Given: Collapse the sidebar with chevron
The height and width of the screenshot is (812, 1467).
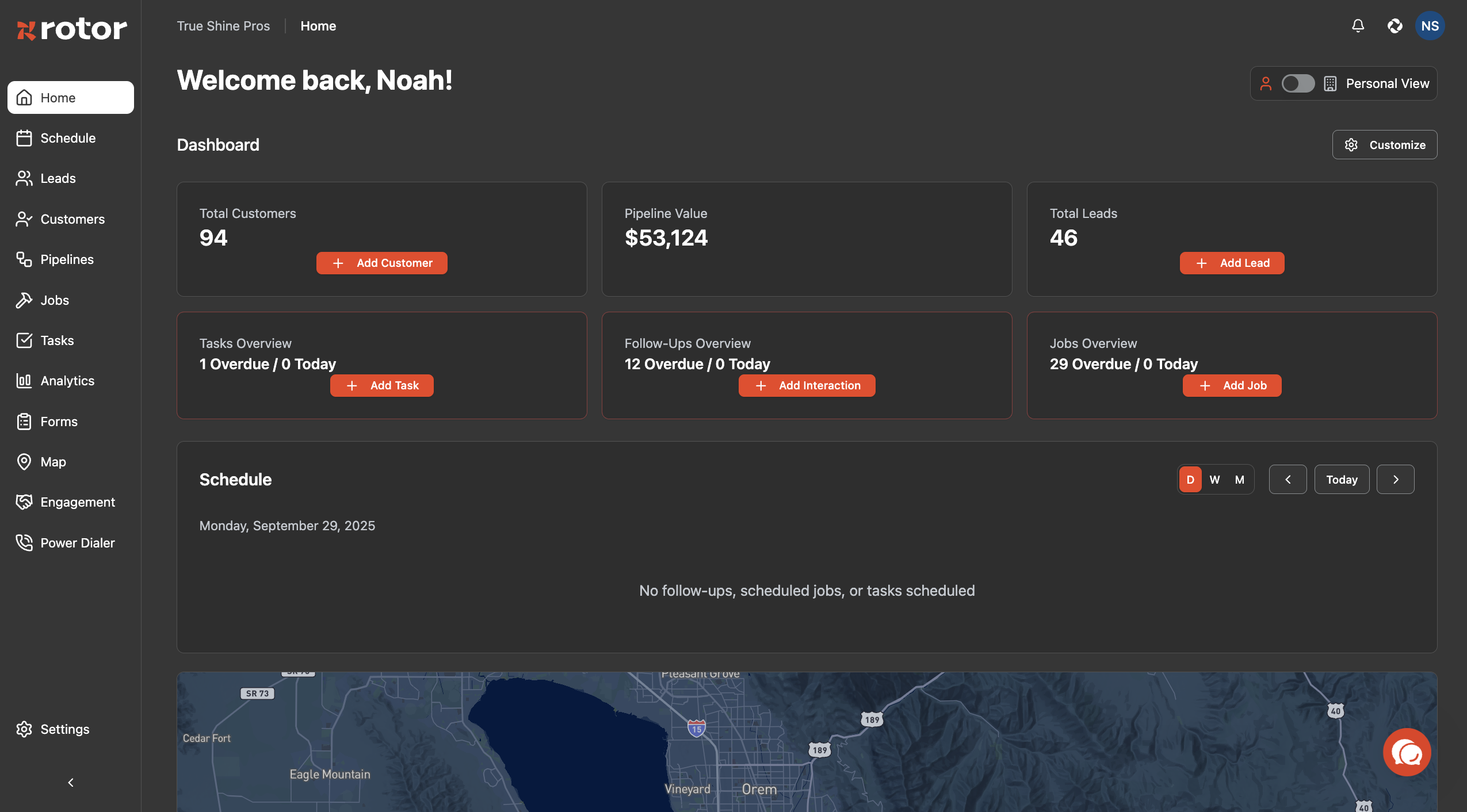Looking at the screenshot, I should tap(71, 783).
